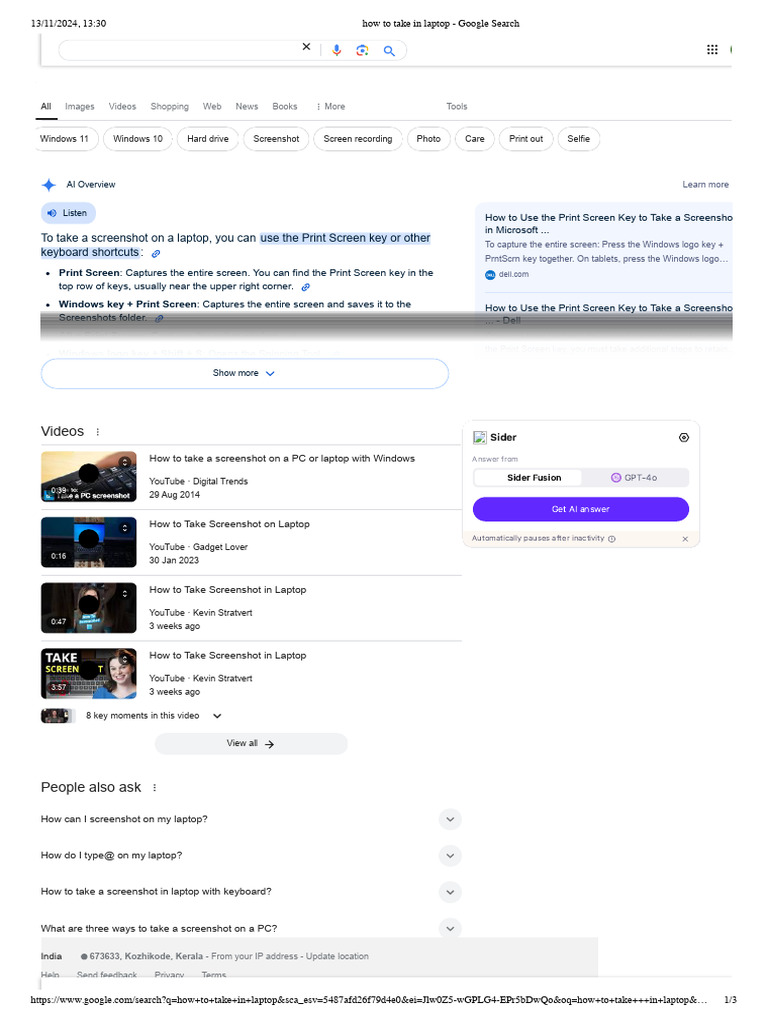Click View all videos button
The height and width of the screenshot is (1024, 768).
tap(250, 744)
